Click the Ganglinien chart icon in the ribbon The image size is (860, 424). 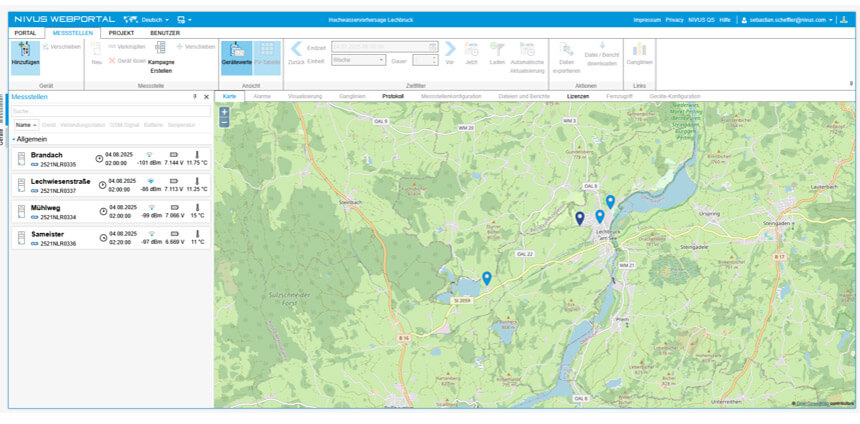pyautogui.click(x=639, y=50)
